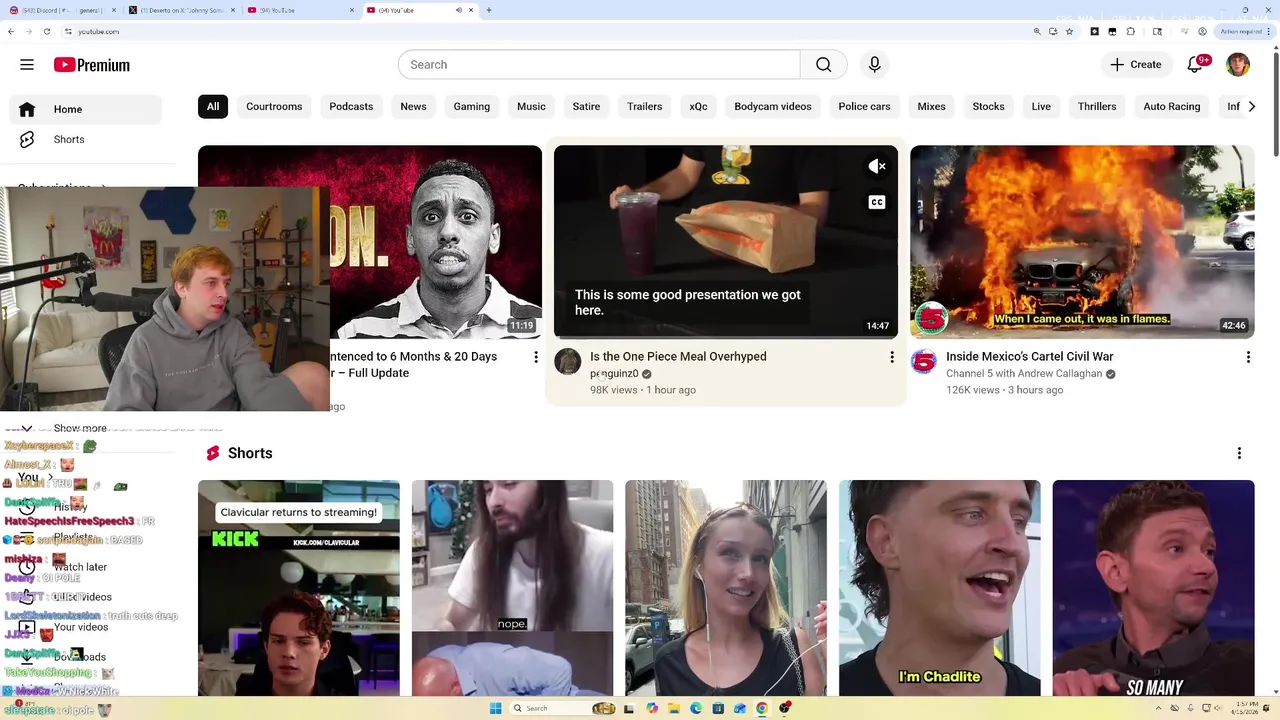Bookmark this page with the star icon
Screen dimensions: 1280x720
click(x=1069, y=32)
